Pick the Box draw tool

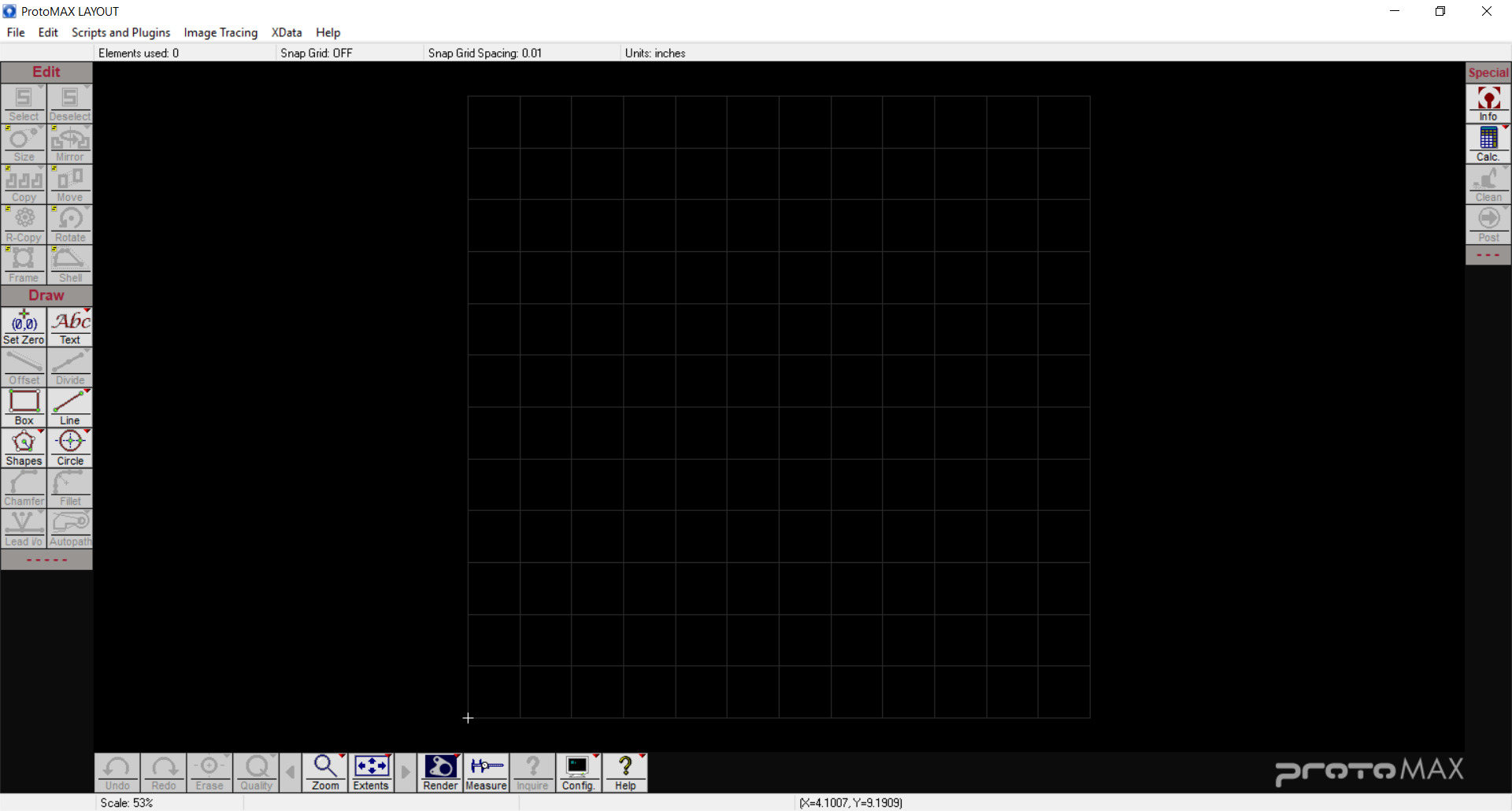[x=24, y=407]
